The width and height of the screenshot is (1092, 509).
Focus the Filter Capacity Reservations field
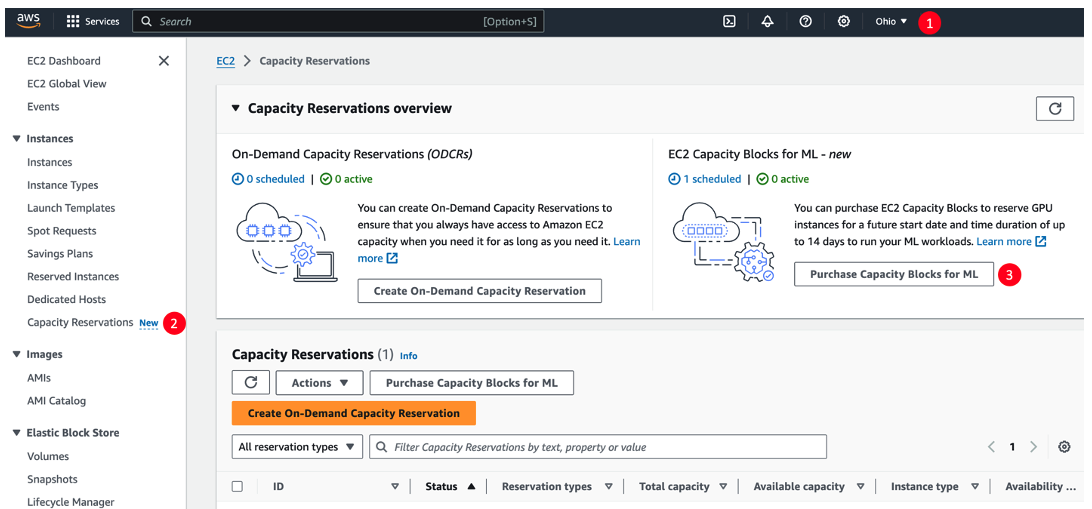598,447
